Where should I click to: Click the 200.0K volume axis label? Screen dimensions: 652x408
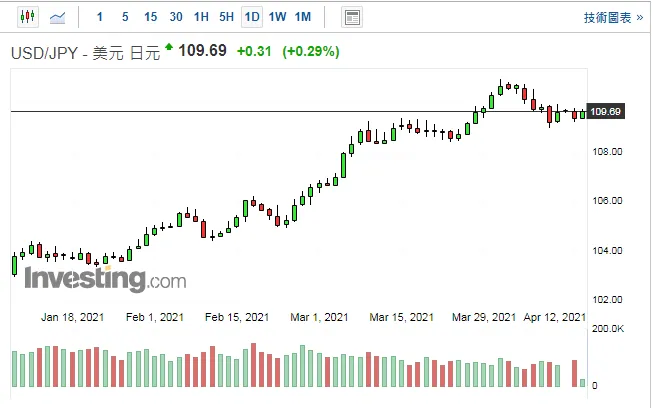tap(608, 329)
